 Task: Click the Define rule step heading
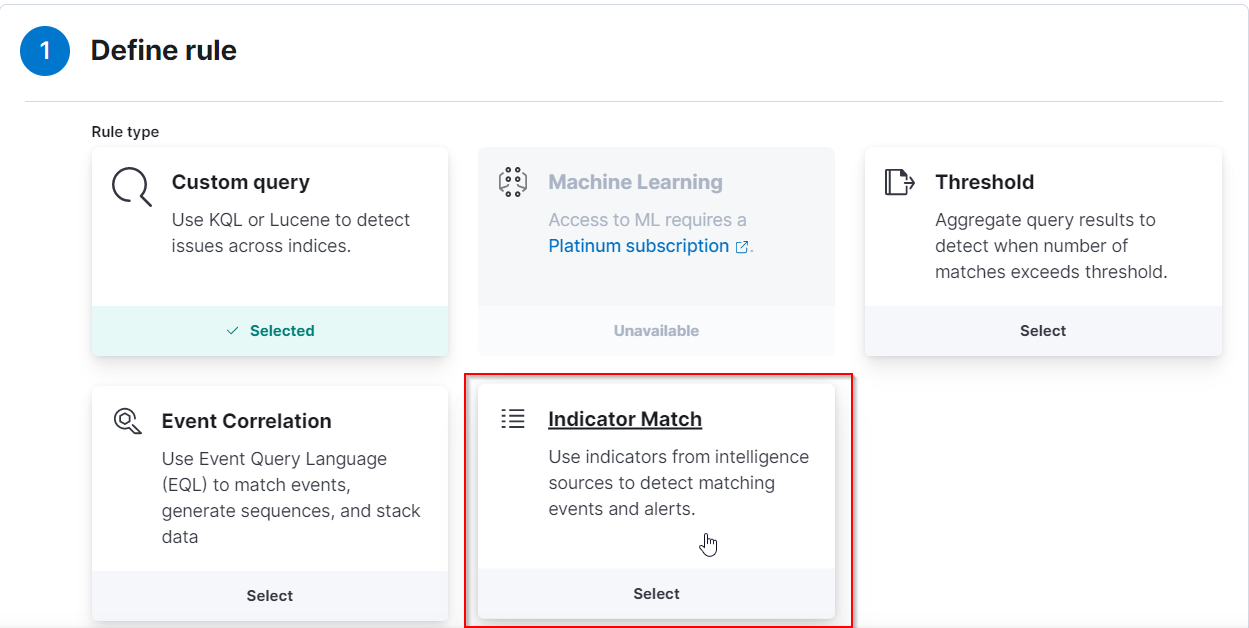[164, 51]
